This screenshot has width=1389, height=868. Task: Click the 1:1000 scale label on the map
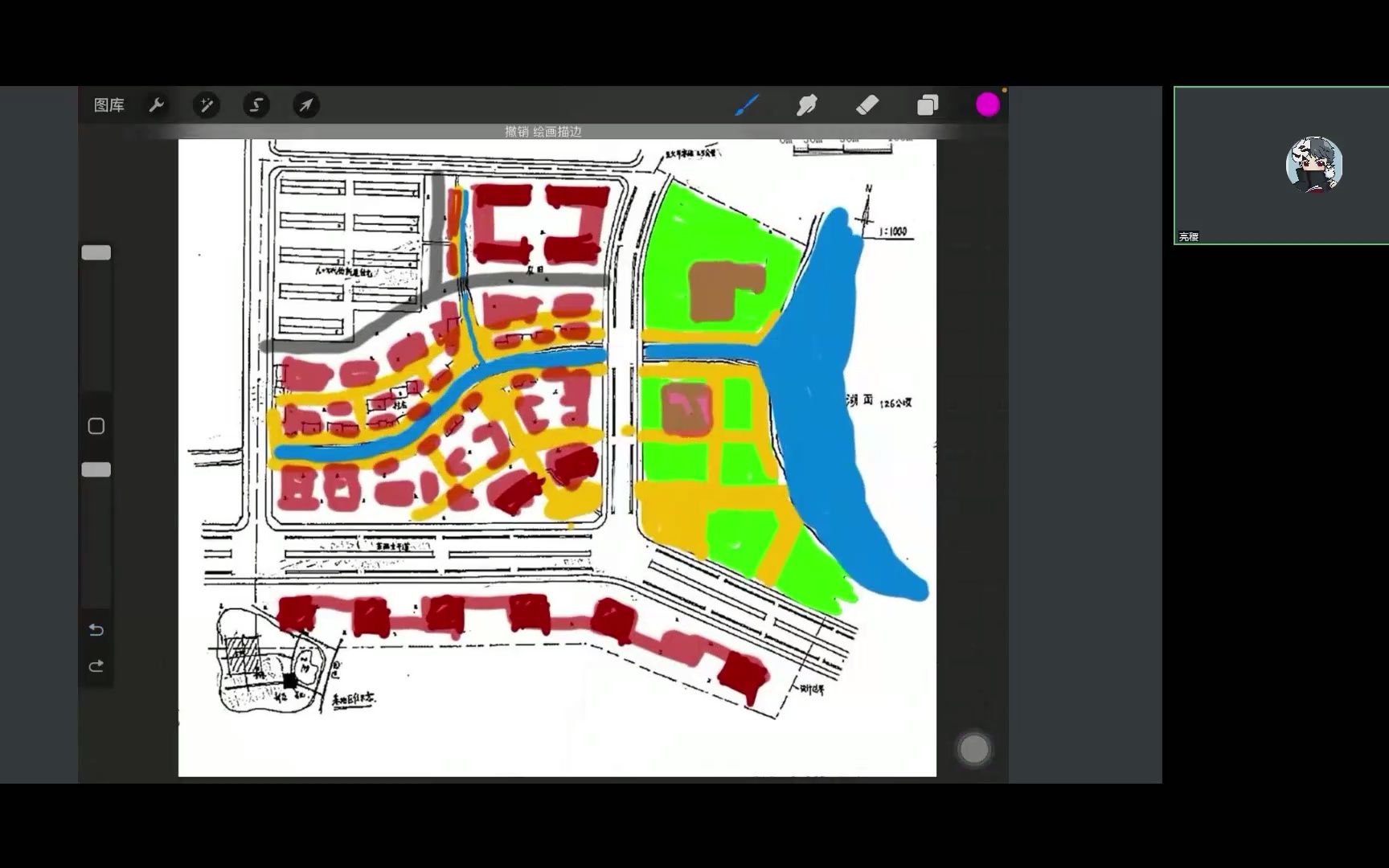[x=892, y=231]
